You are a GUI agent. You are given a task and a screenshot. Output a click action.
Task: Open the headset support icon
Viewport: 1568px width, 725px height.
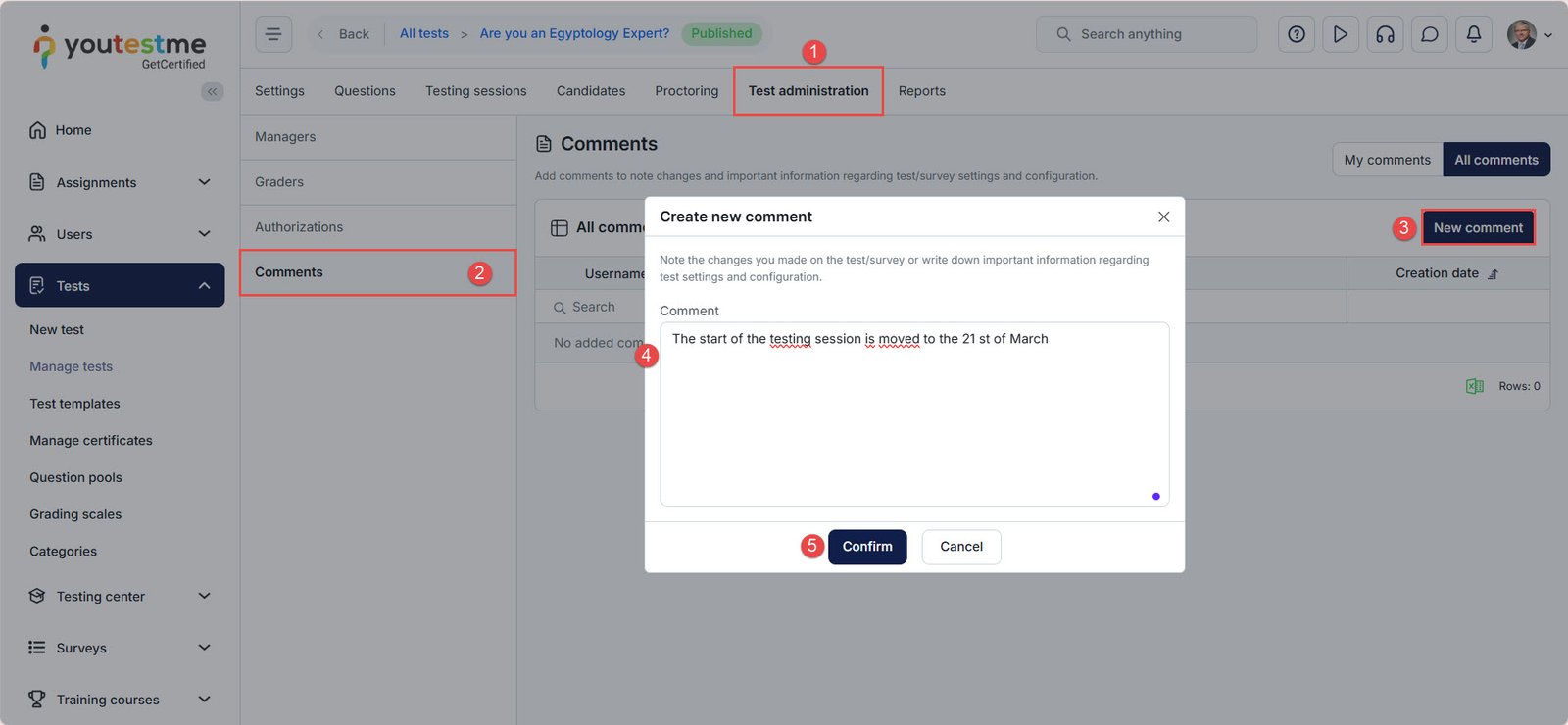point(1385,34)
